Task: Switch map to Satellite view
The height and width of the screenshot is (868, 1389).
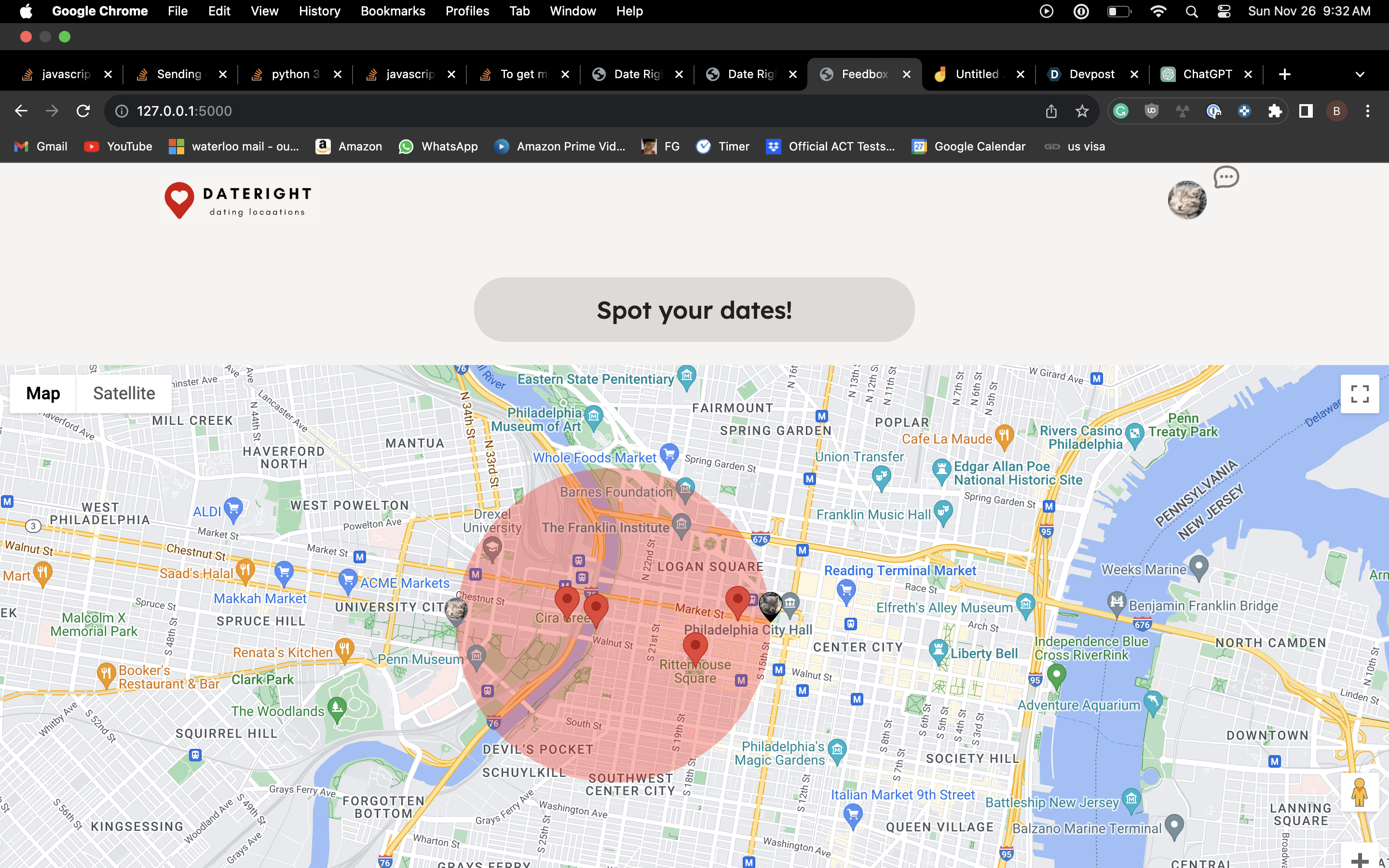Action: point(124,393)
